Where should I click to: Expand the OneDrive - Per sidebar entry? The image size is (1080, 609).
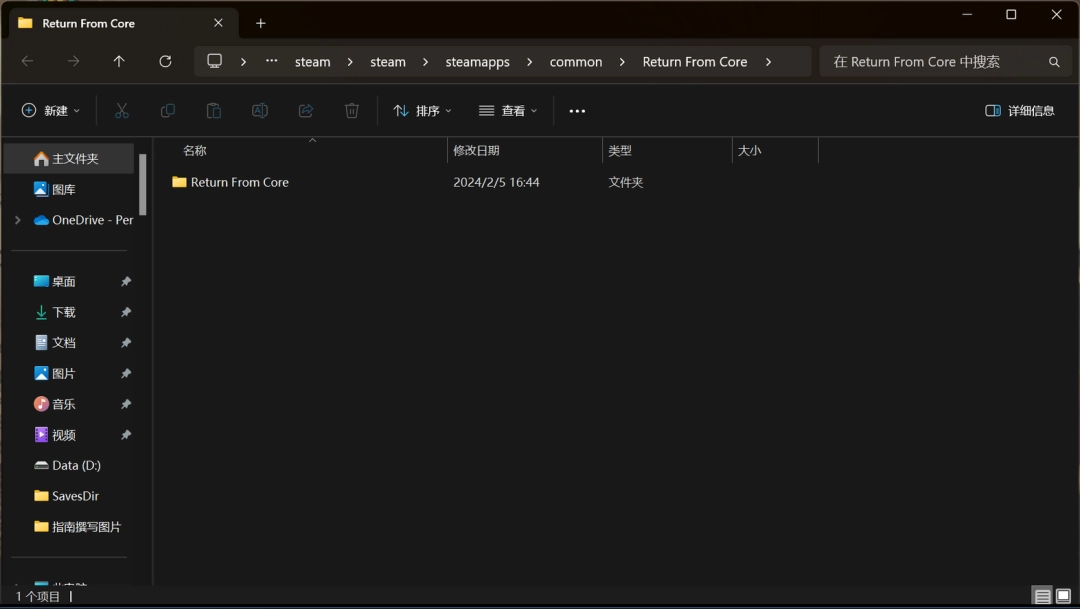tap(18, 219)
